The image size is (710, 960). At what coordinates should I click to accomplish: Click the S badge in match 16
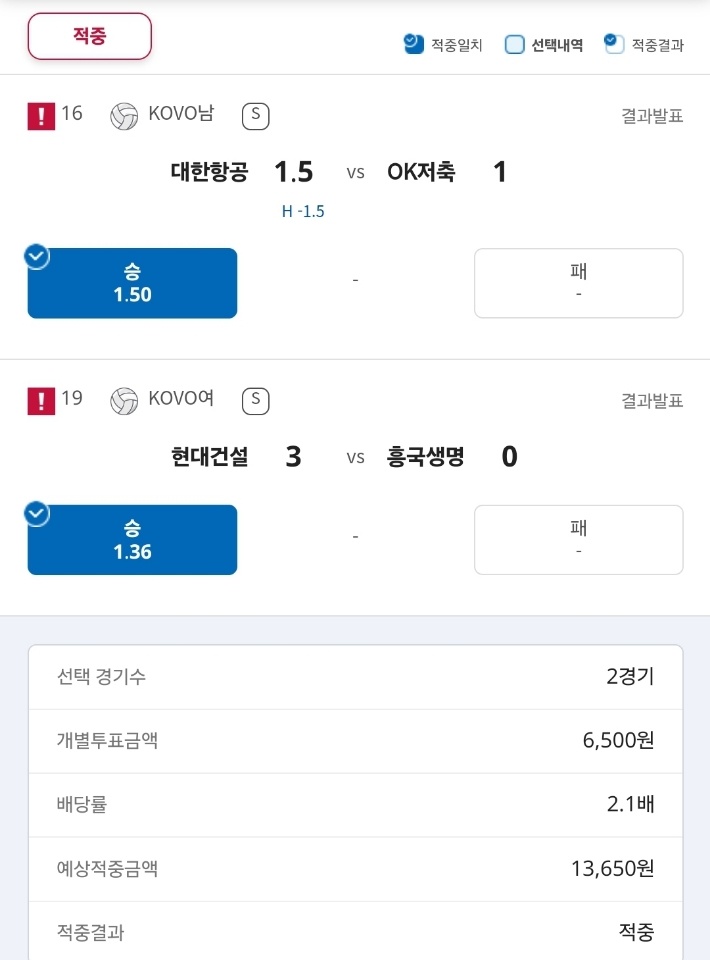tap(256, 116)
